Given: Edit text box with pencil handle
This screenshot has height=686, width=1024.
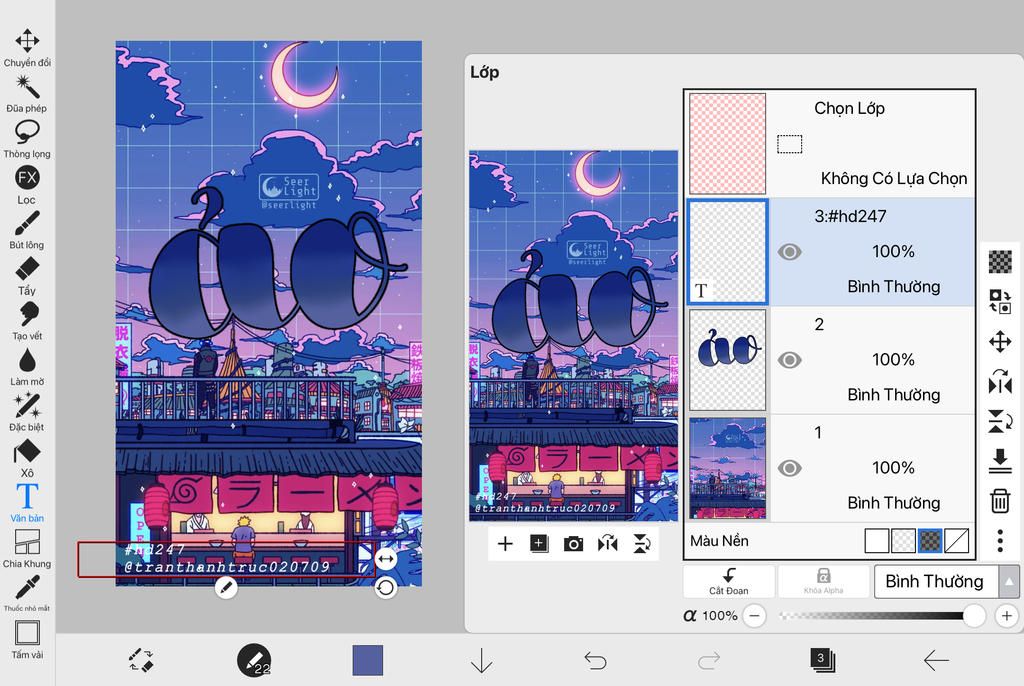Looking at the screenshot, I should tap(225, 587).
